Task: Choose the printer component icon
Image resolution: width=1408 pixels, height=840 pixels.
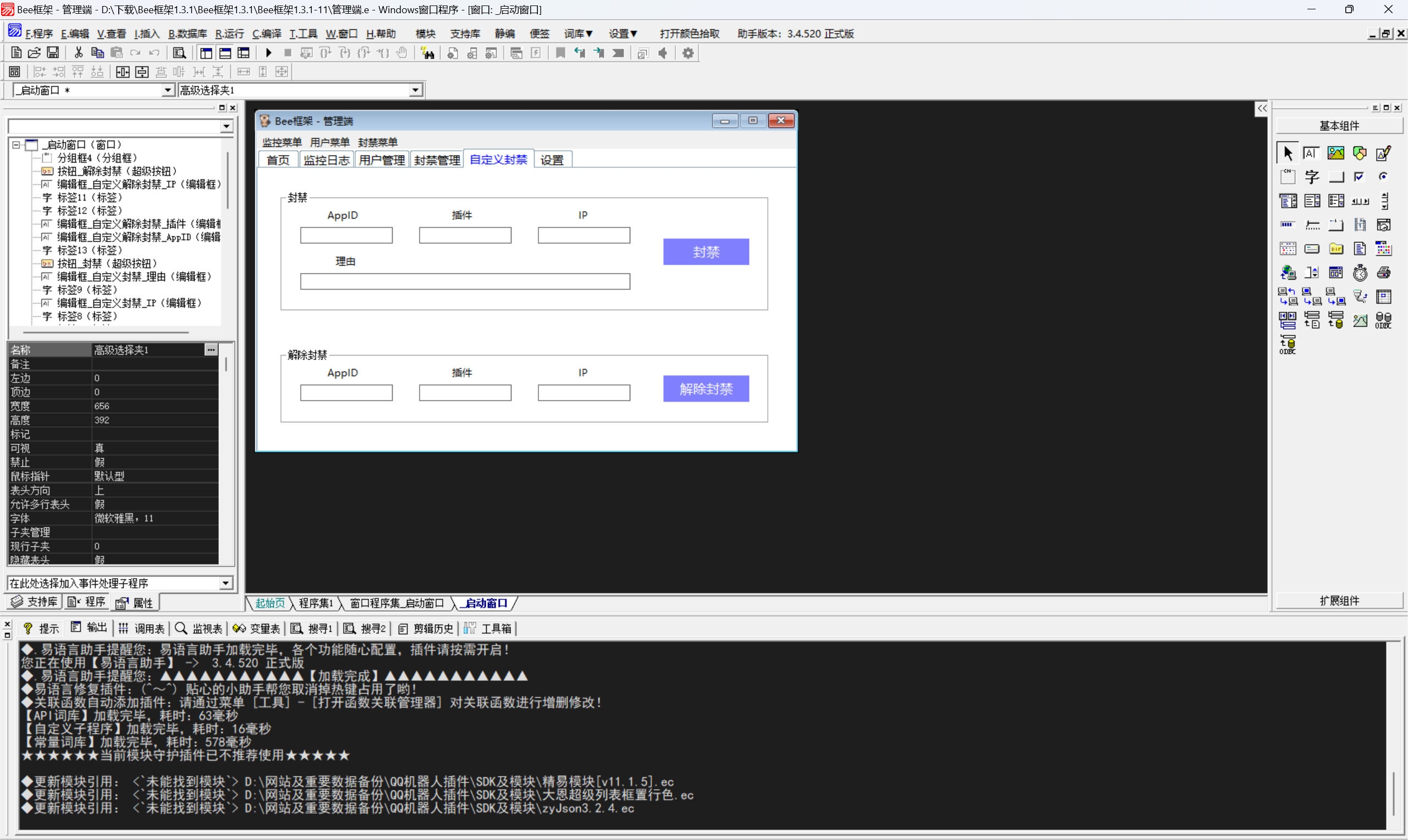Action: tap(1384, 273)
